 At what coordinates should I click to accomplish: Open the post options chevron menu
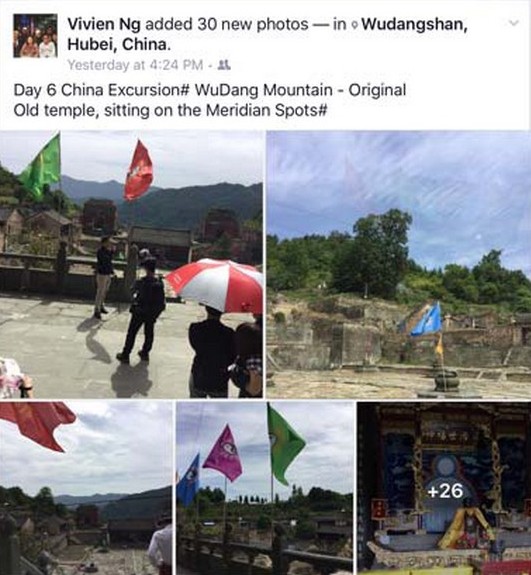pyautogui.click(x=514, y=23)
